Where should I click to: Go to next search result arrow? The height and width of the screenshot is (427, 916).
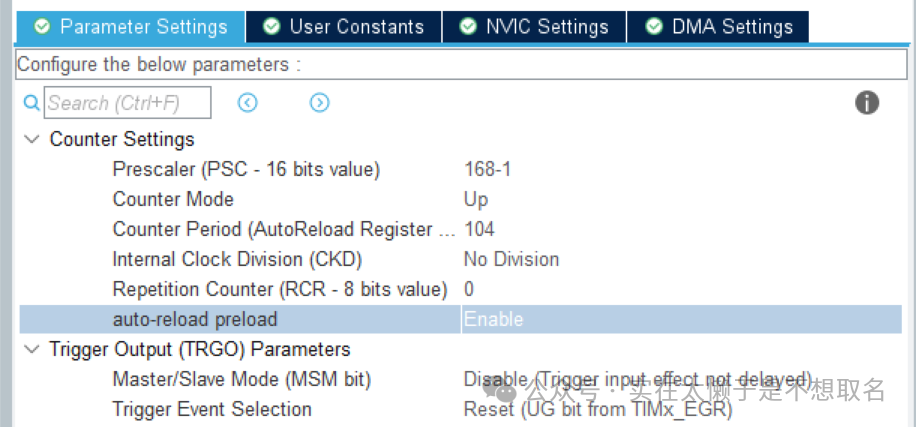coord(320,103)
